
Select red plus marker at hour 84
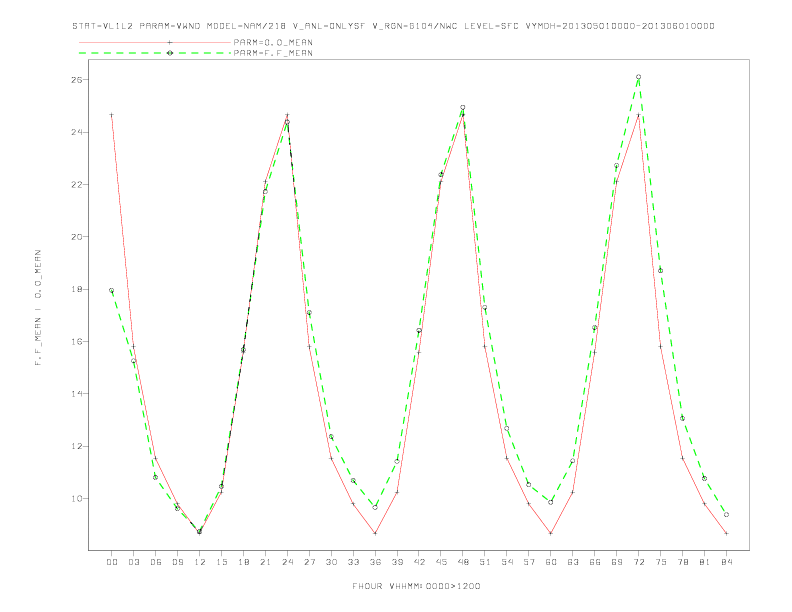726,533
